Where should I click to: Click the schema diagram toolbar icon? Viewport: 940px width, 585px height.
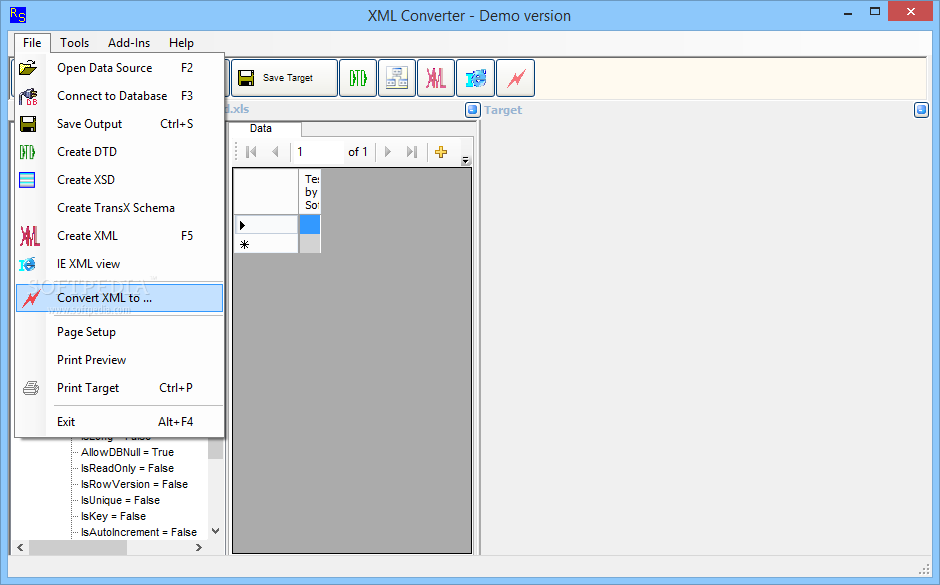(x=397, y=78)
